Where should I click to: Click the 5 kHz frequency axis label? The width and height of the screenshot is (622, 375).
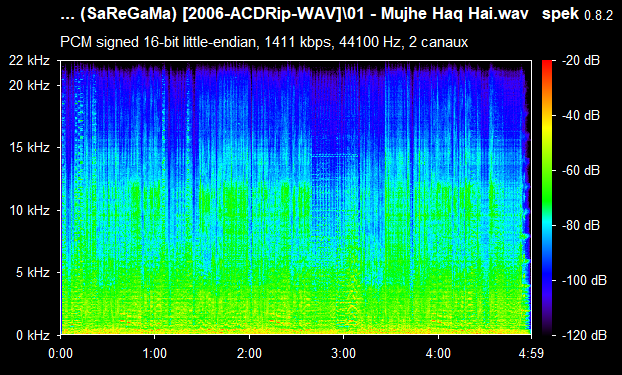pos(33,273)
